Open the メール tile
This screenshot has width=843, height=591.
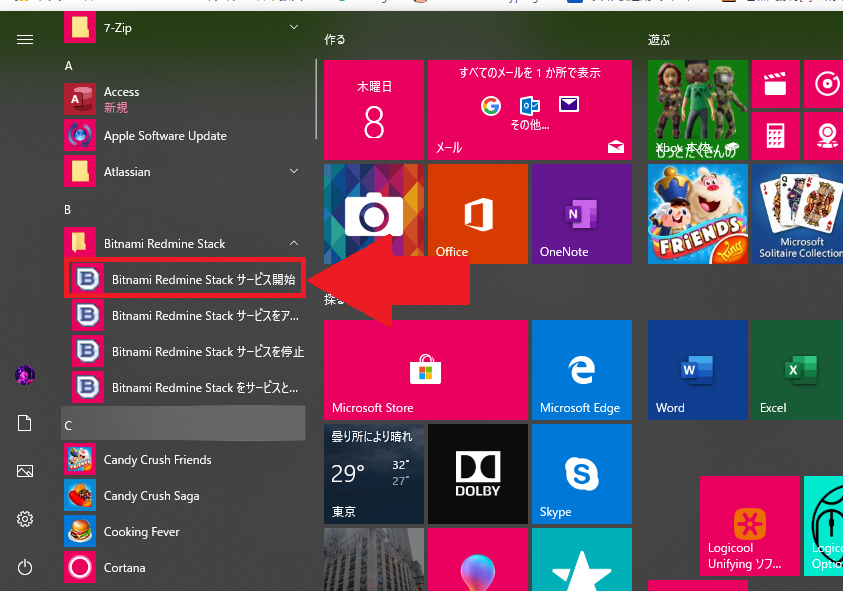530,110
